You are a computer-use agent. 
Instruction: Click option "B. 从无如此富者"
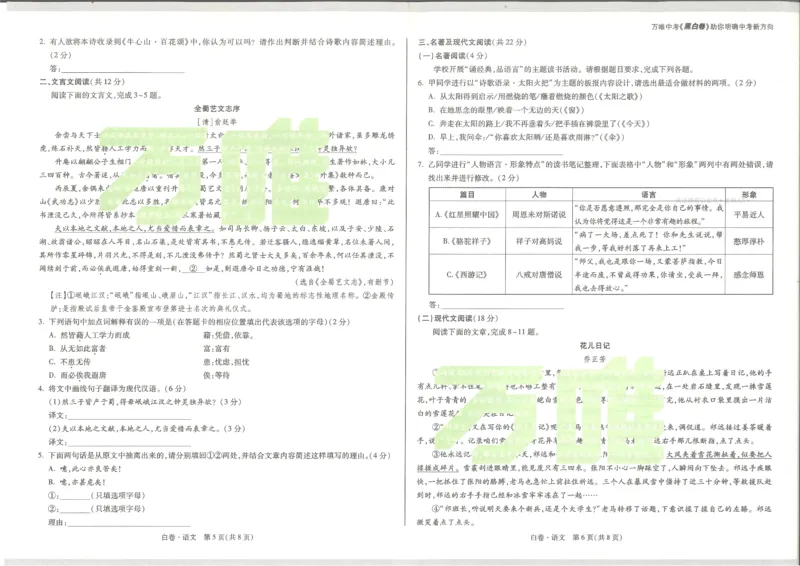coord(78,349)
